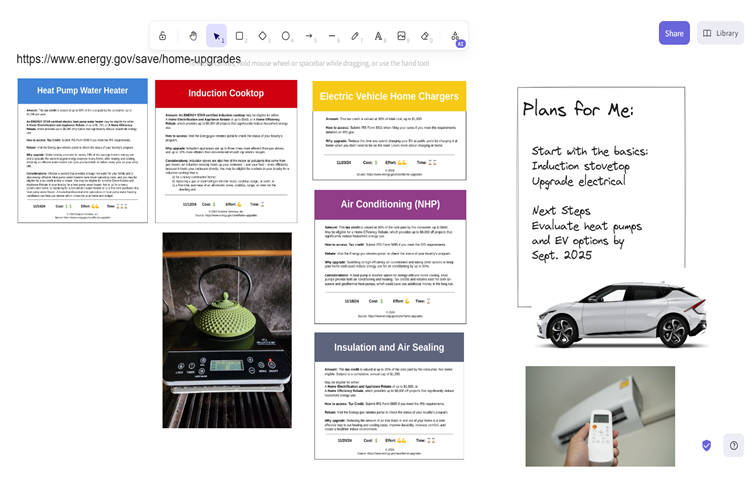The width and height of the screenshot is (746, 493).
Task: Select the Pencil draw tool
Action: (x=355, y=36)
